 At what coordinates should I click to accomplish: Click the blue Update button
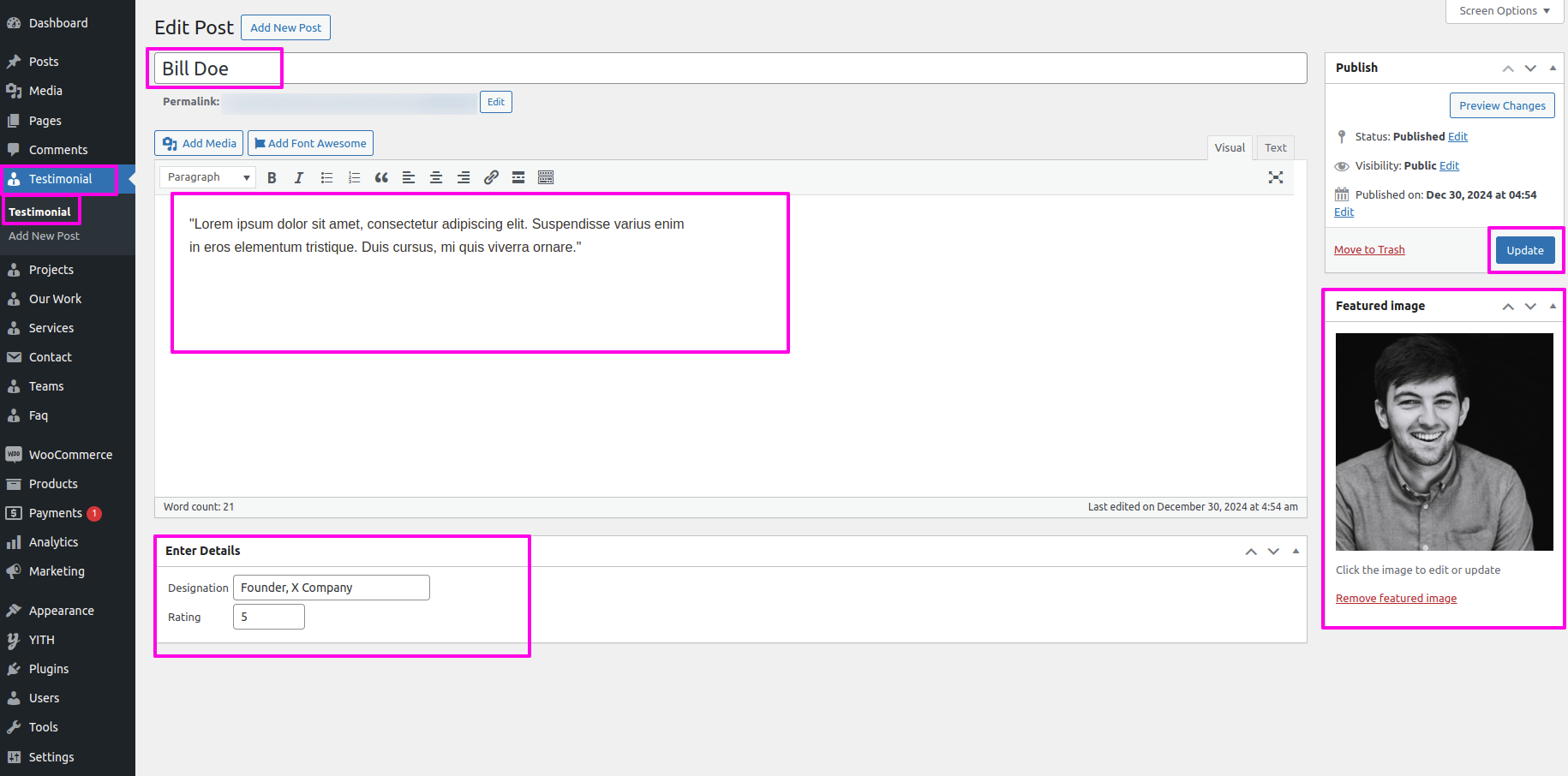click(x=1525, y=250)
